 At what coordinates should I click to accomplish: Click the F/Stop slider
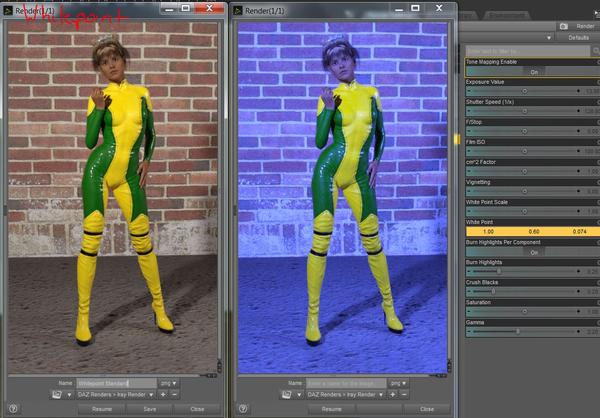click(524, 131)
